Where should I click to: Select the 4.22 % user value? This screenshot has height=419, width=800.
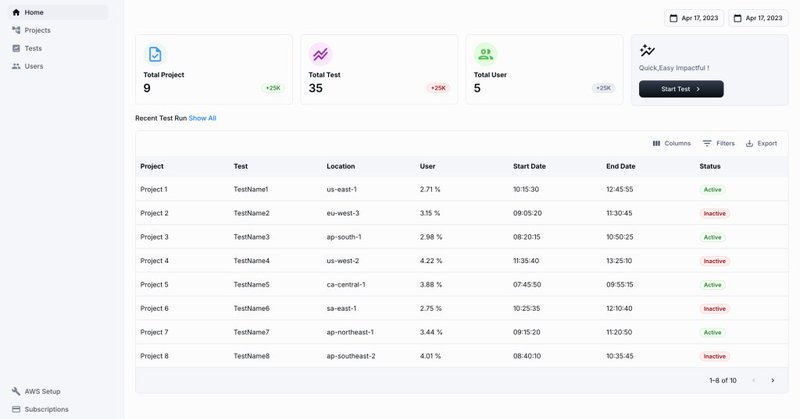tap(431, 261)
